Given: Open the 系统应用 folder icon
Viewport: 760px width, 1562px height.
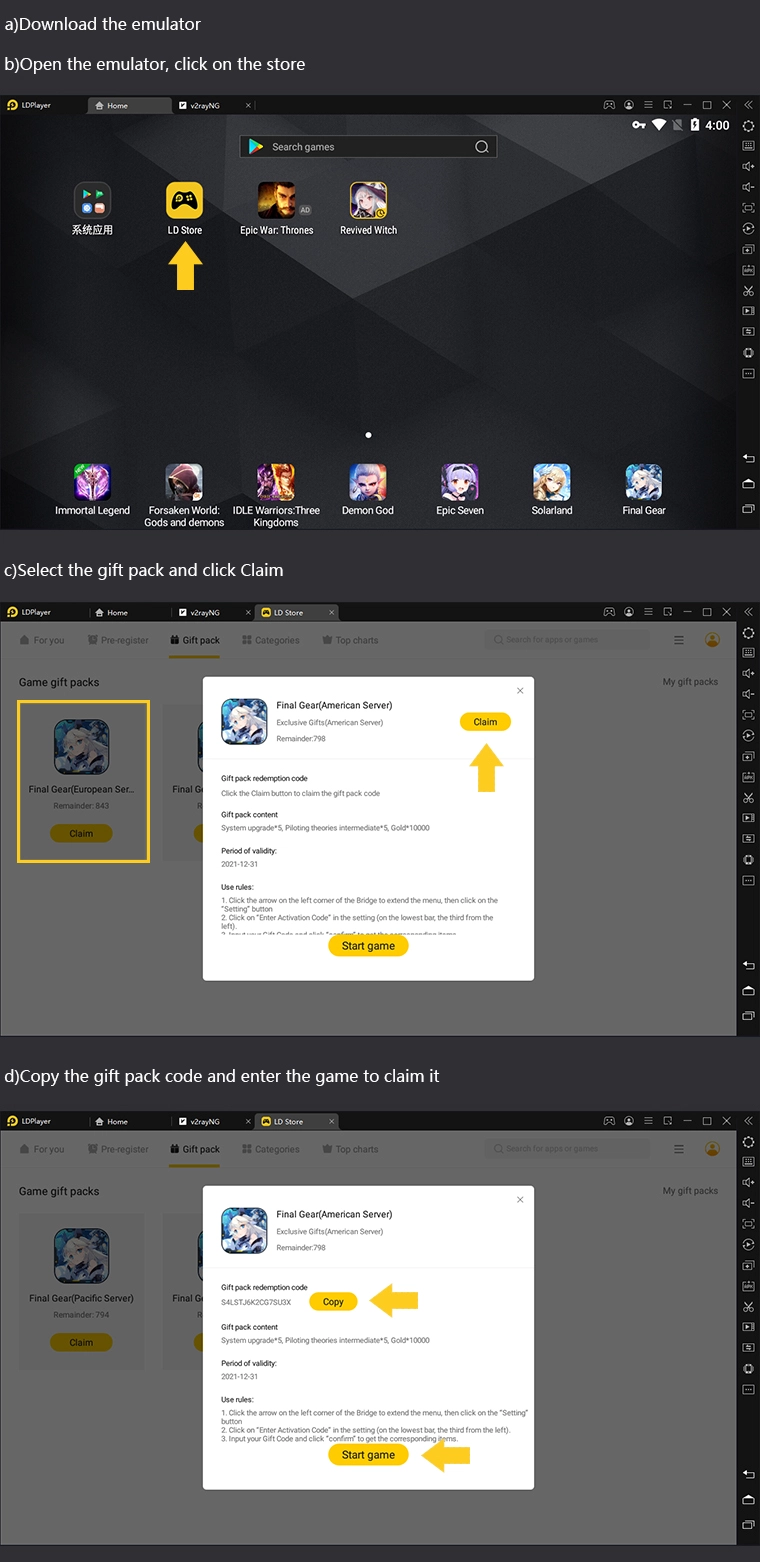Looking at the screenshot, I should (x=92, y=200).
